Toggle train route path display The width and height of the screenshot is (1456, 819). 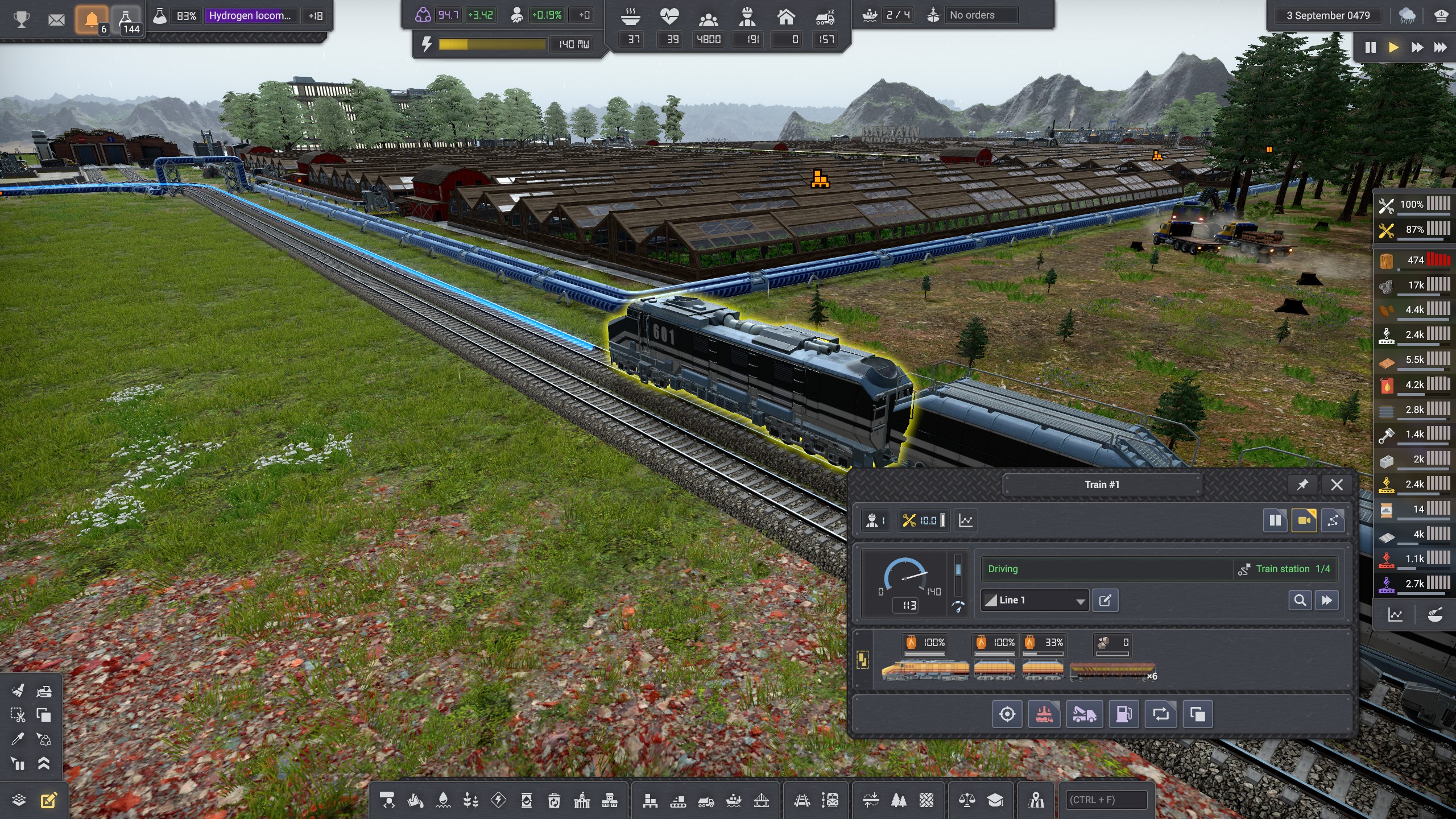pyautogui.click(x=1333, y=520)
